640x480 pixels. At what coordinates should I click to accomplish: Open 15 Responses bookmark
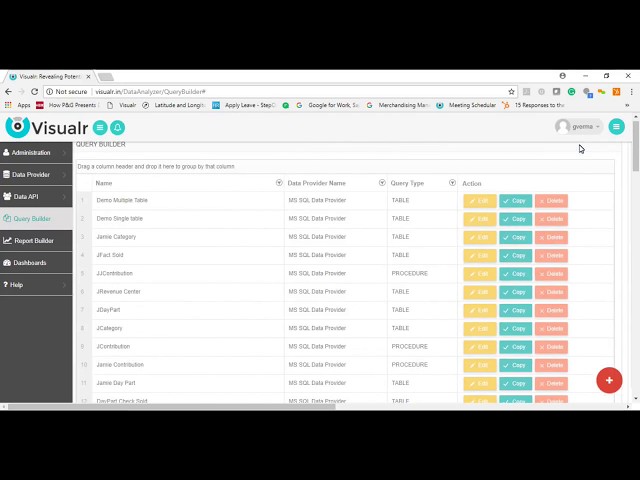[x=533, y=105]
